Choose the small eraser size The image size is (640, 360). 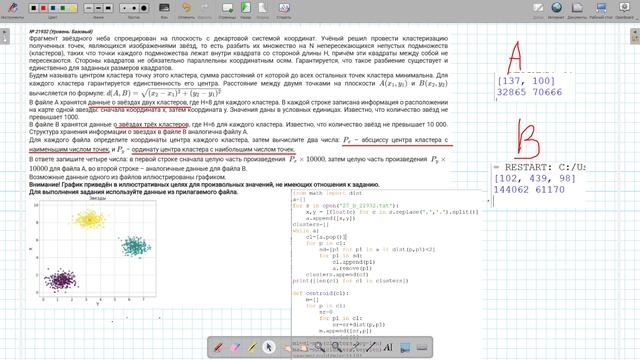(124, 8)
